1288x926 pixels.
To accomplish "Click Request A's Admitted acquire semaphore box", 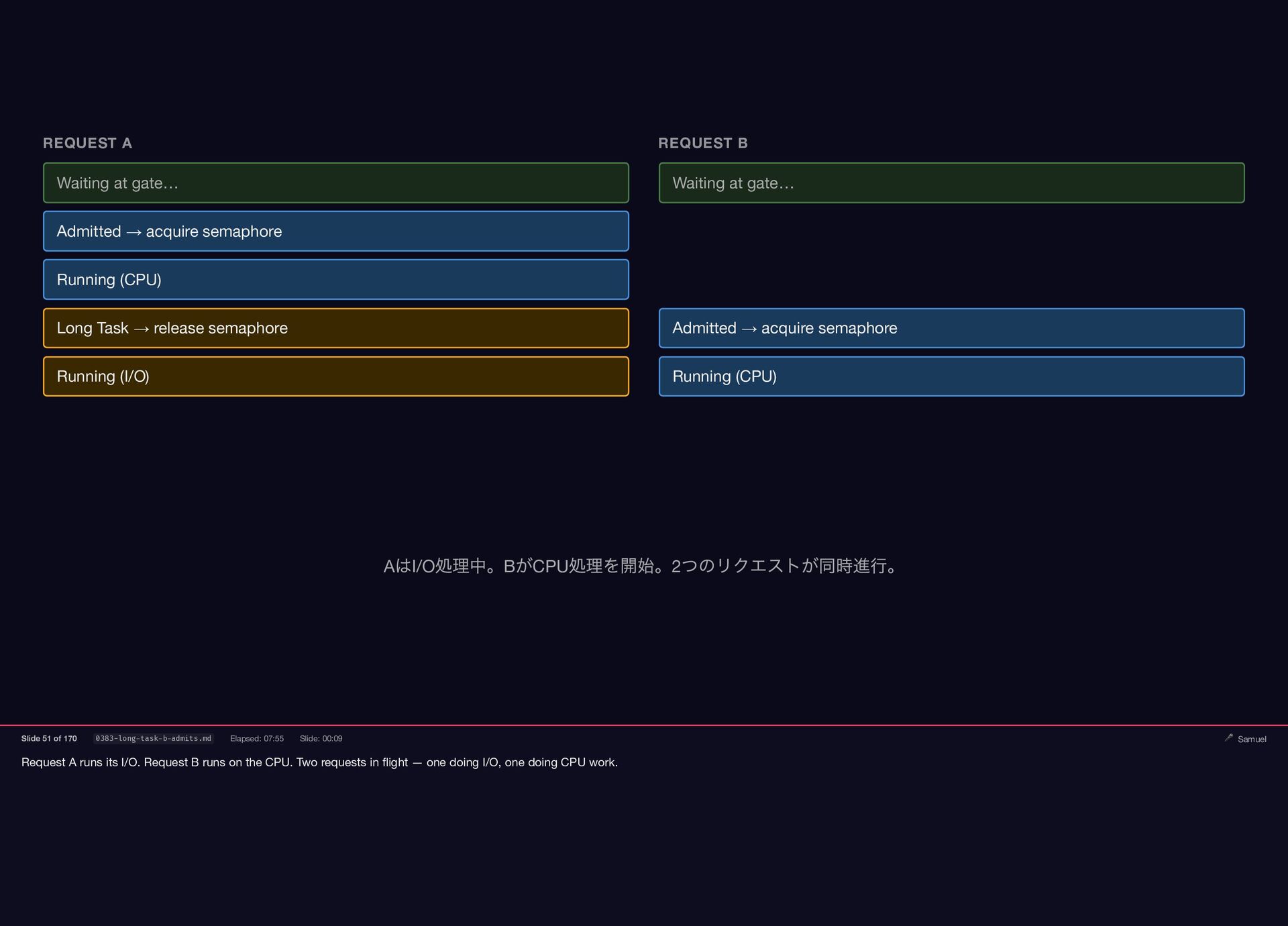I will [335, 231].
